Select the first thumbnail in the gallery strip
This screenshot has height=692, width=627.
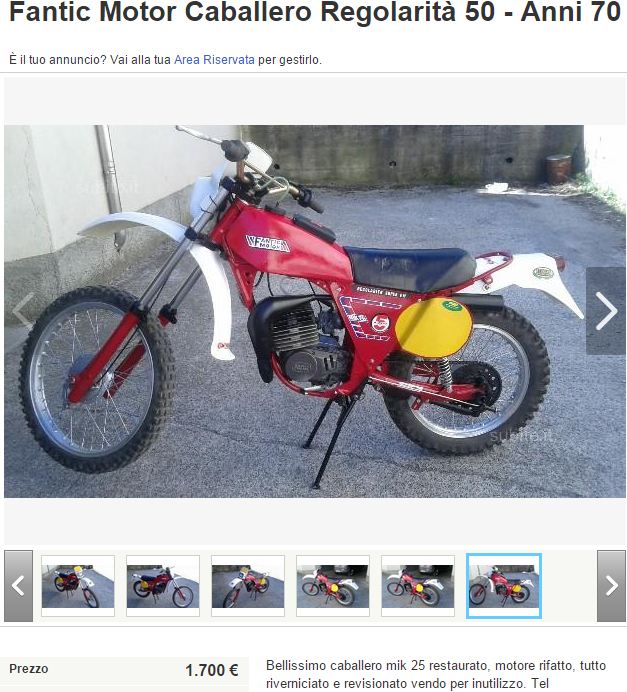click(x=78, y=586)
